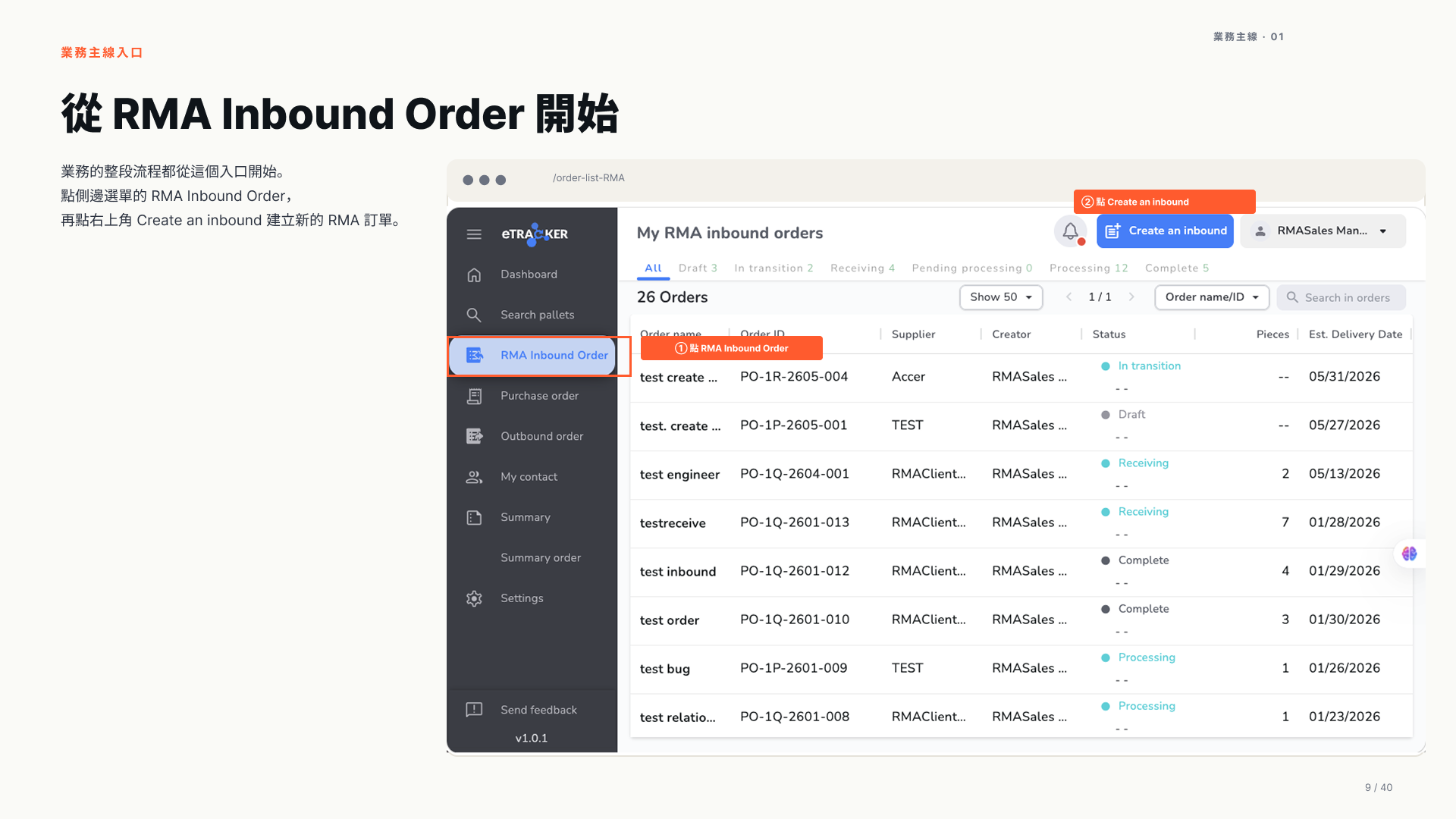This screenshot has height=819, width=1456.
Task: Click the Purchase order icon
Action: pos(474,396)
